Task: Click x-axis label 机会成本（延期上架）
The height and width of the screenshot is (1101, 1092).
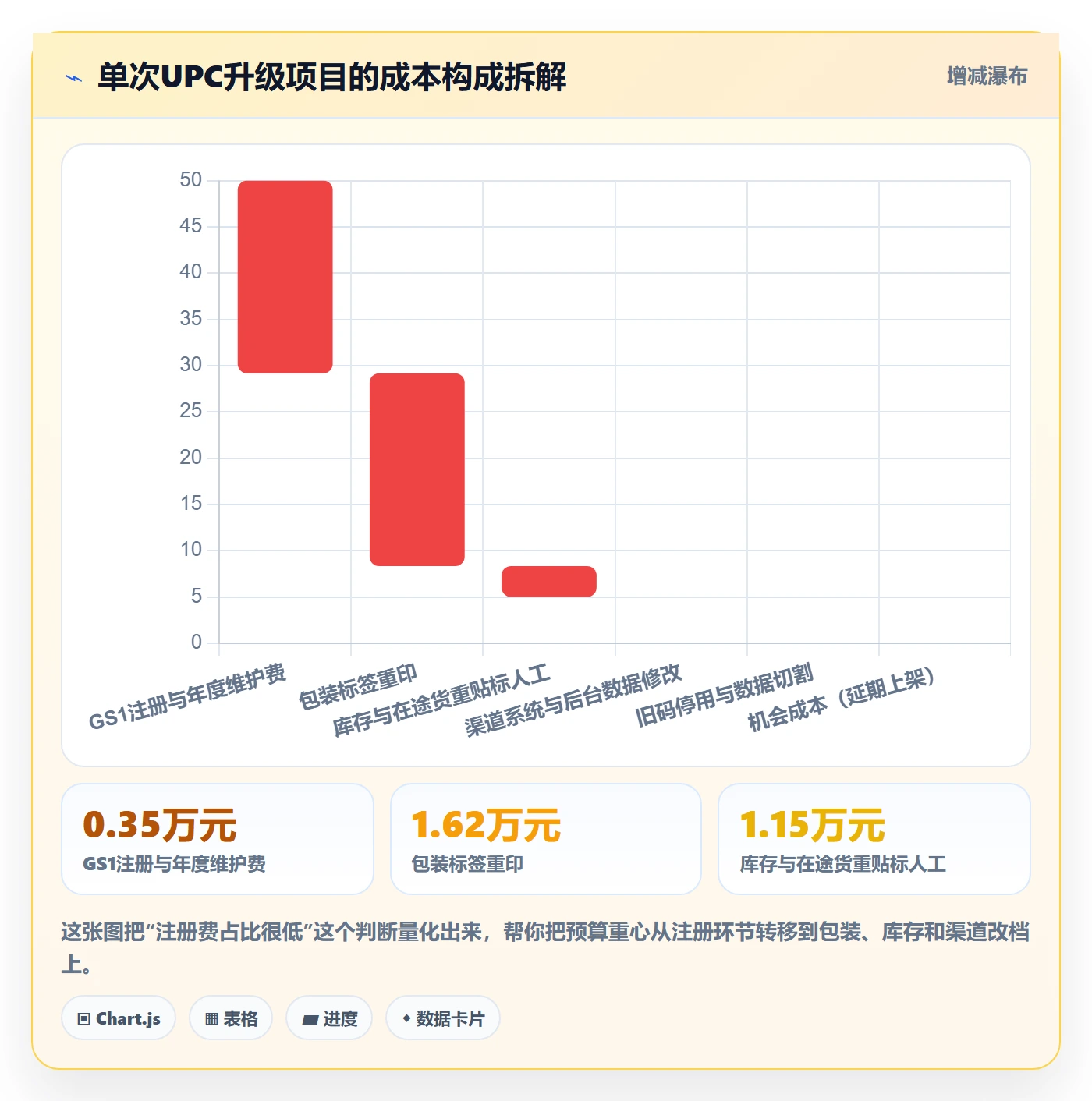Action: click(842, 699)
